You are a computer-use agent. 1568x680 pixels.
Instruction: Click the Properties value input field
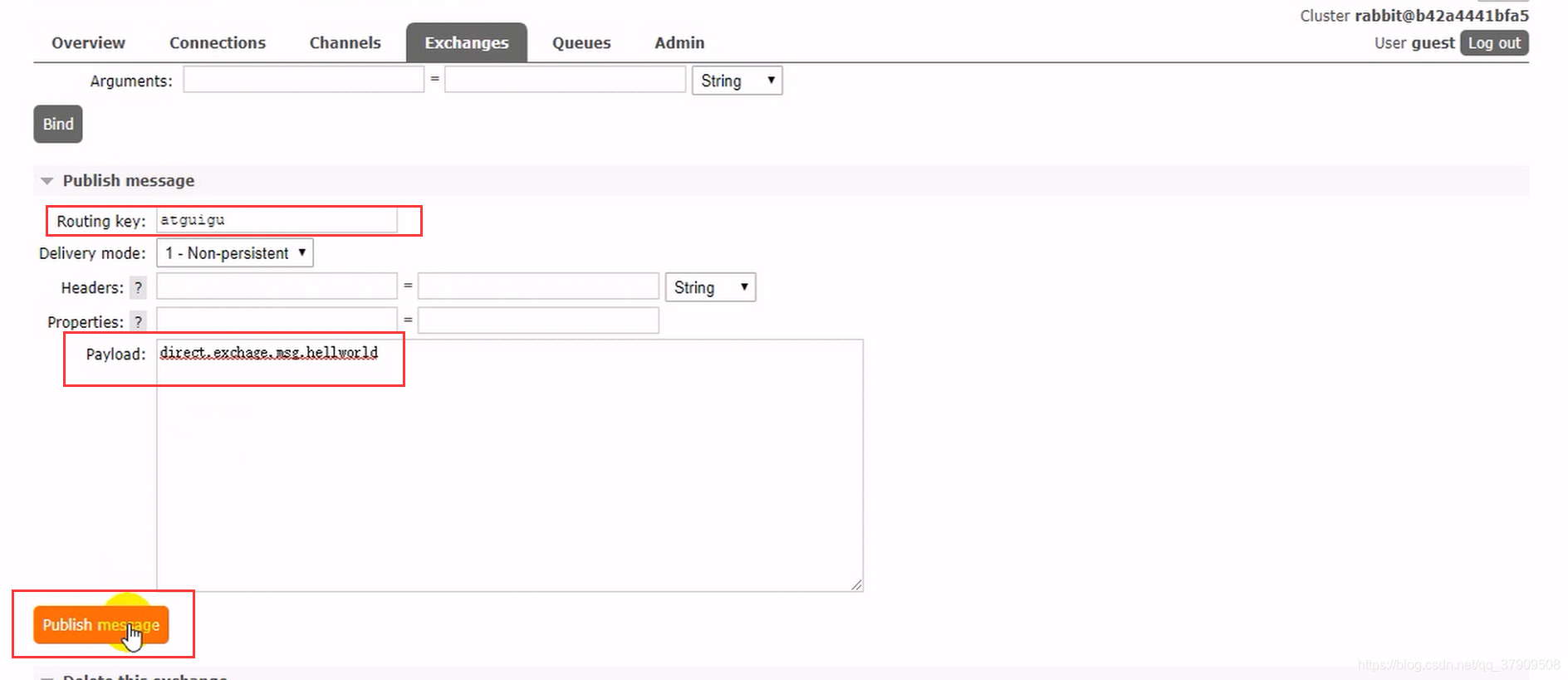[538, 320]
